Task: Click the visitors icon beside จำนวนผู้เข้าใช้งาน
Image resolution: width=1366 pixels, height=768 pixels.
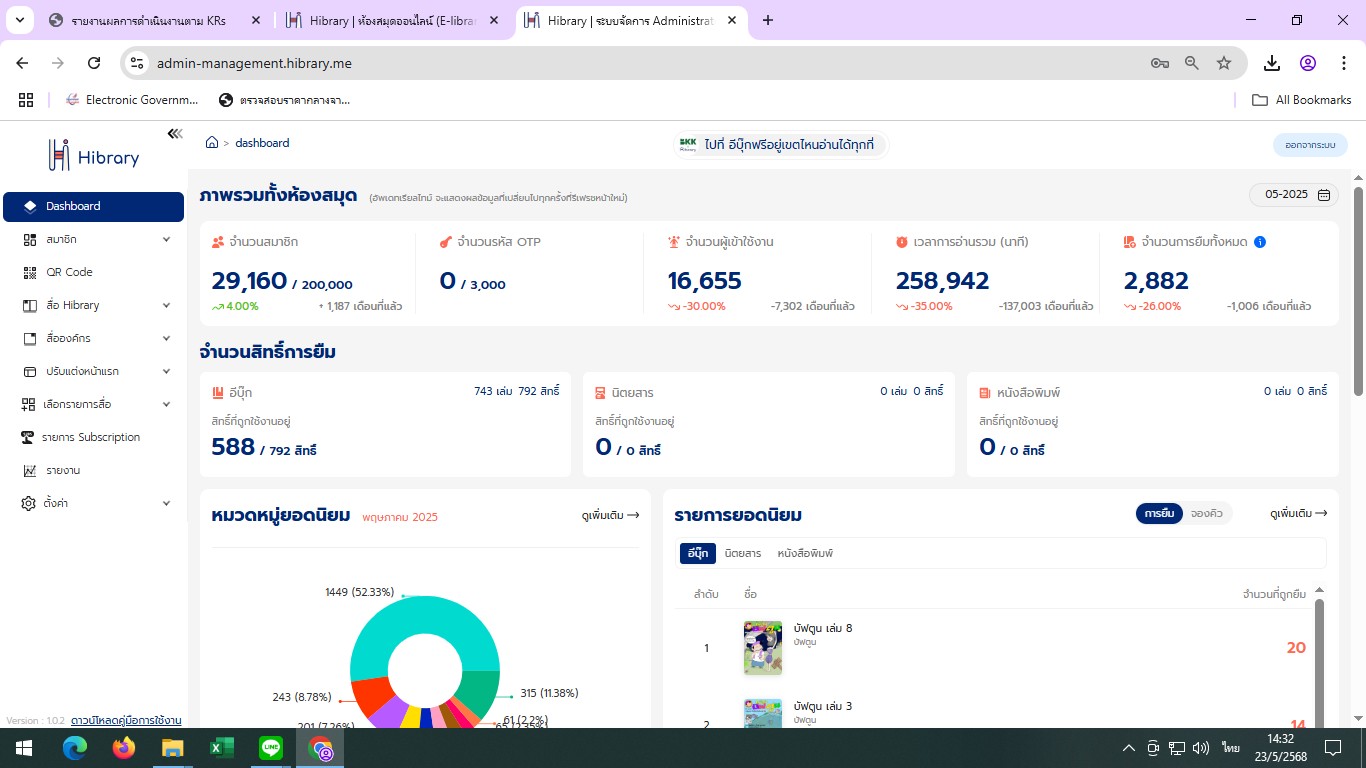Action: 674,242
